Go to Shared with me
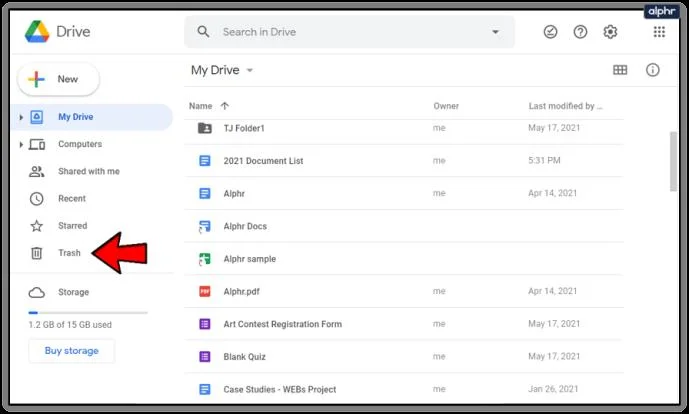 (x=89, y=171)
